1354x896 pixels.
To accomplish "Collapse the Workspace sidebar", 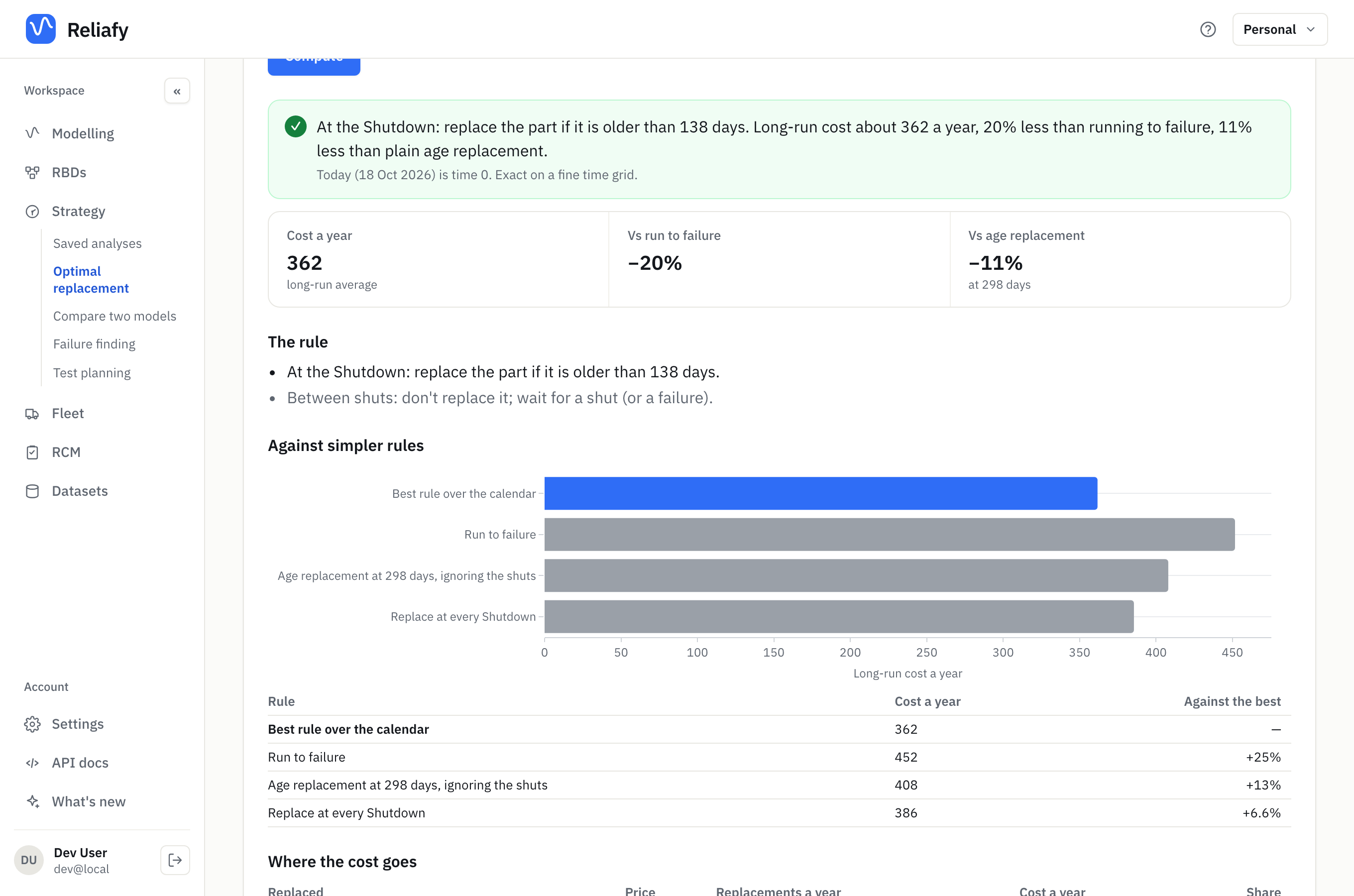I will [177, 91].
